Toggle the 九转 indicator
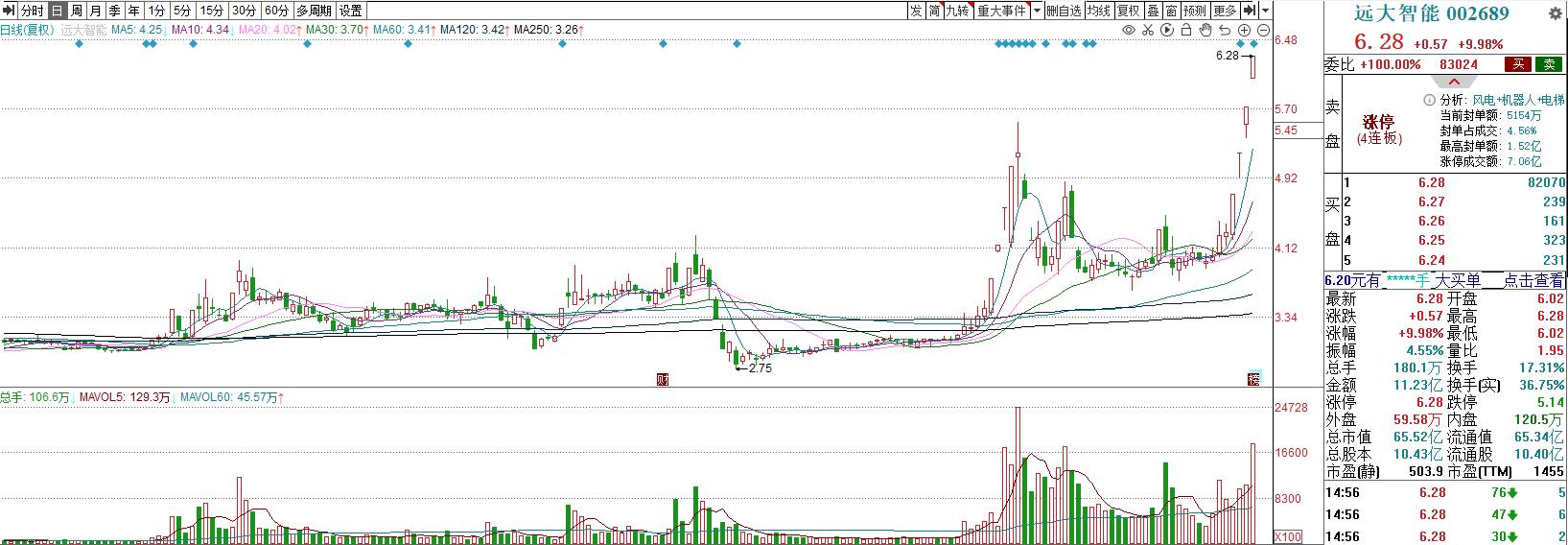 [957, 11]
